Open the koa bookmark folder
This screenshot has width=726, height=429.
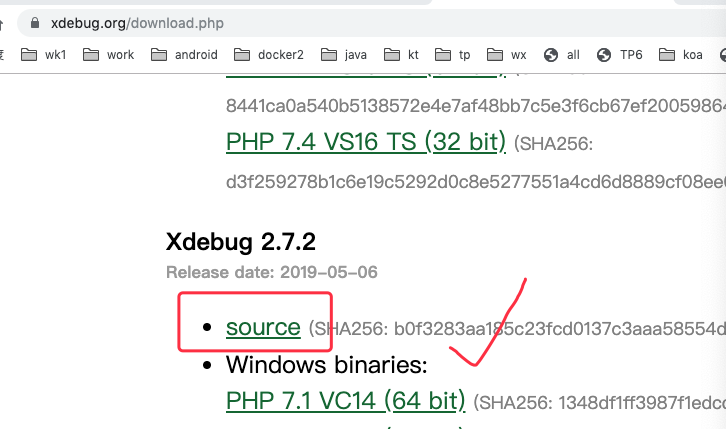click(x=681, y=55)
